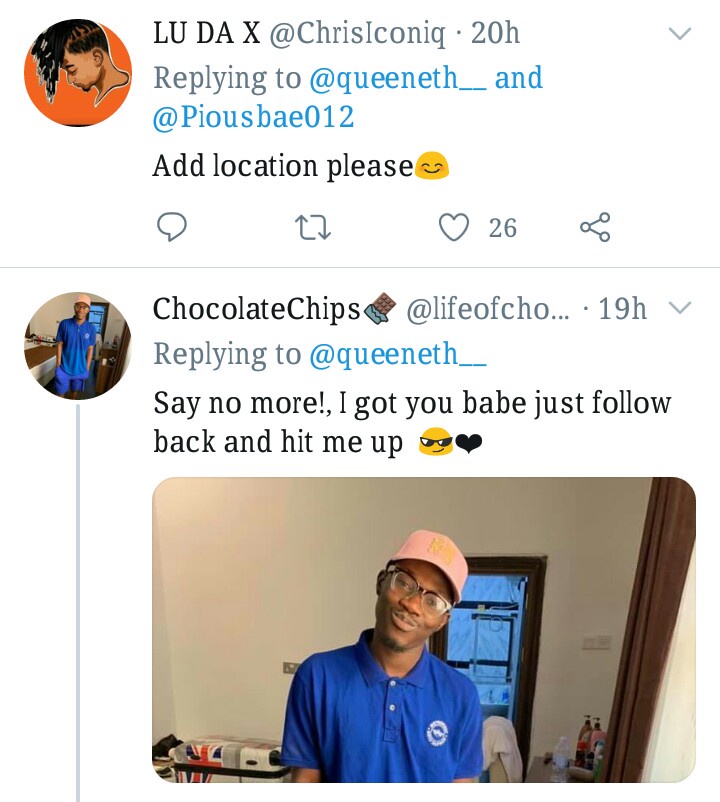This screenshot has height=802, width=720.
Task: Expand options chevron on LU DA X's tweet
Action: coord(680,35)
